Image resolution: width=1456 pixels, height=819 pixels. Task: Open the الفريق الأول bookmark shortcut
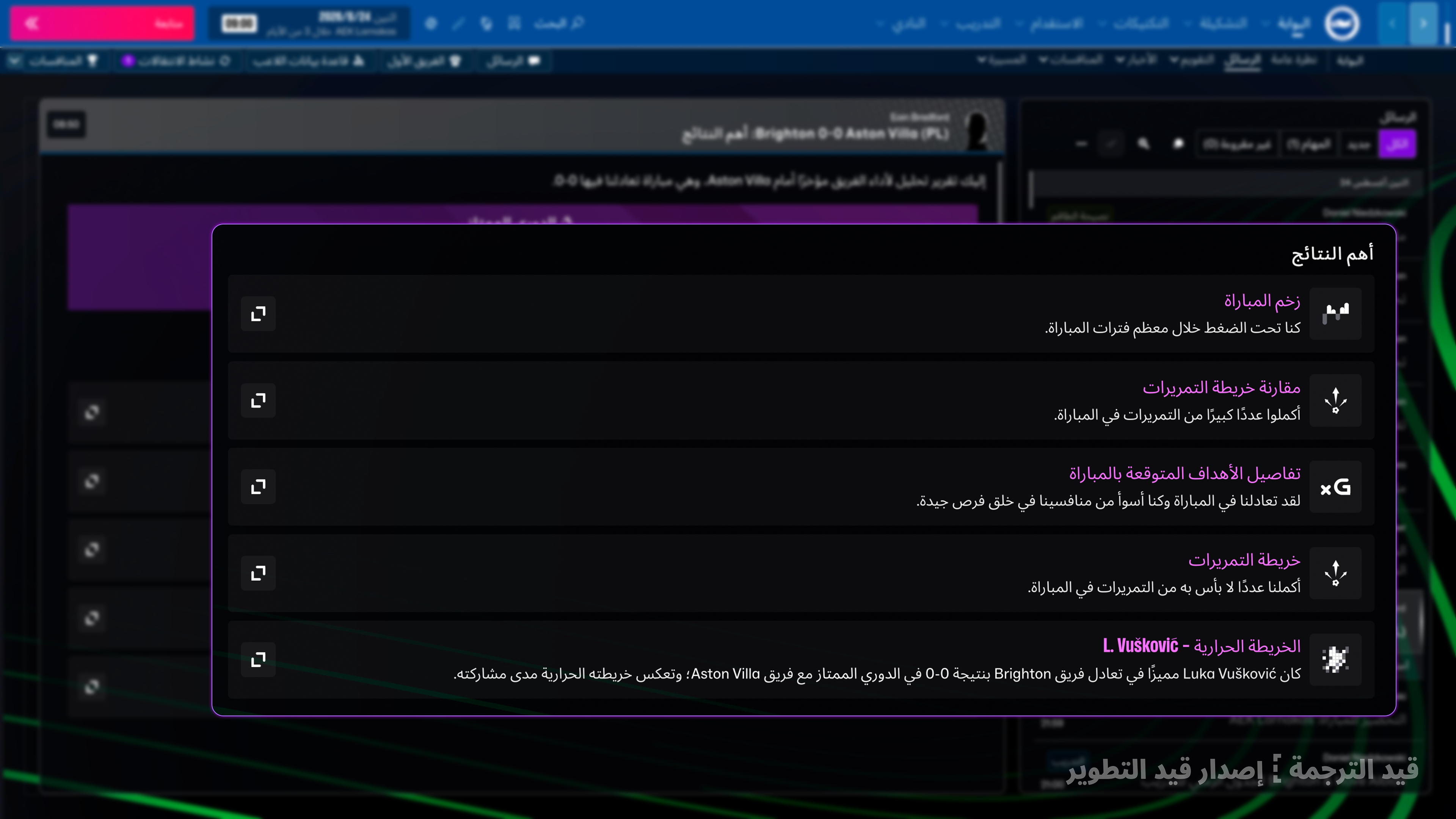point(424,61)
